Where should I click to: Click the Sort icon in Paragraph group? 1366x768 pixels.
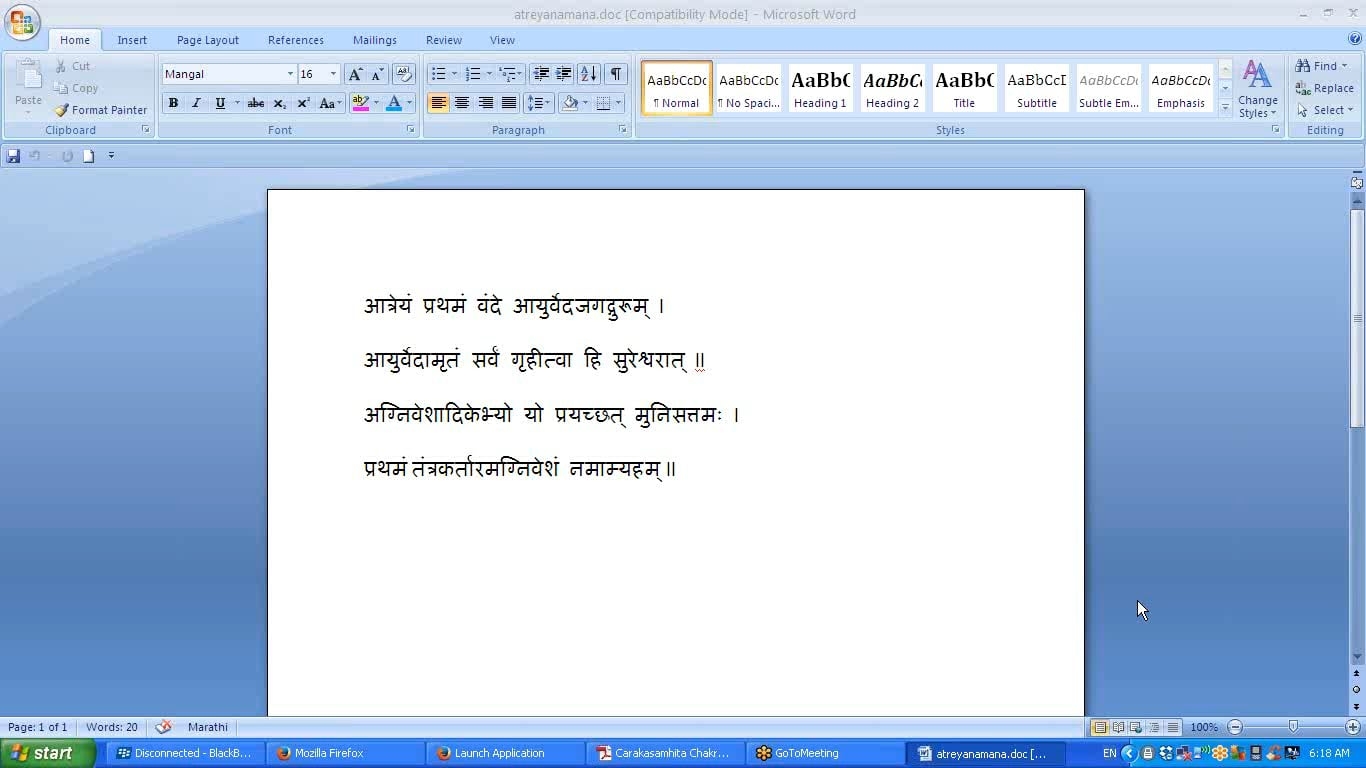[589, 74]
